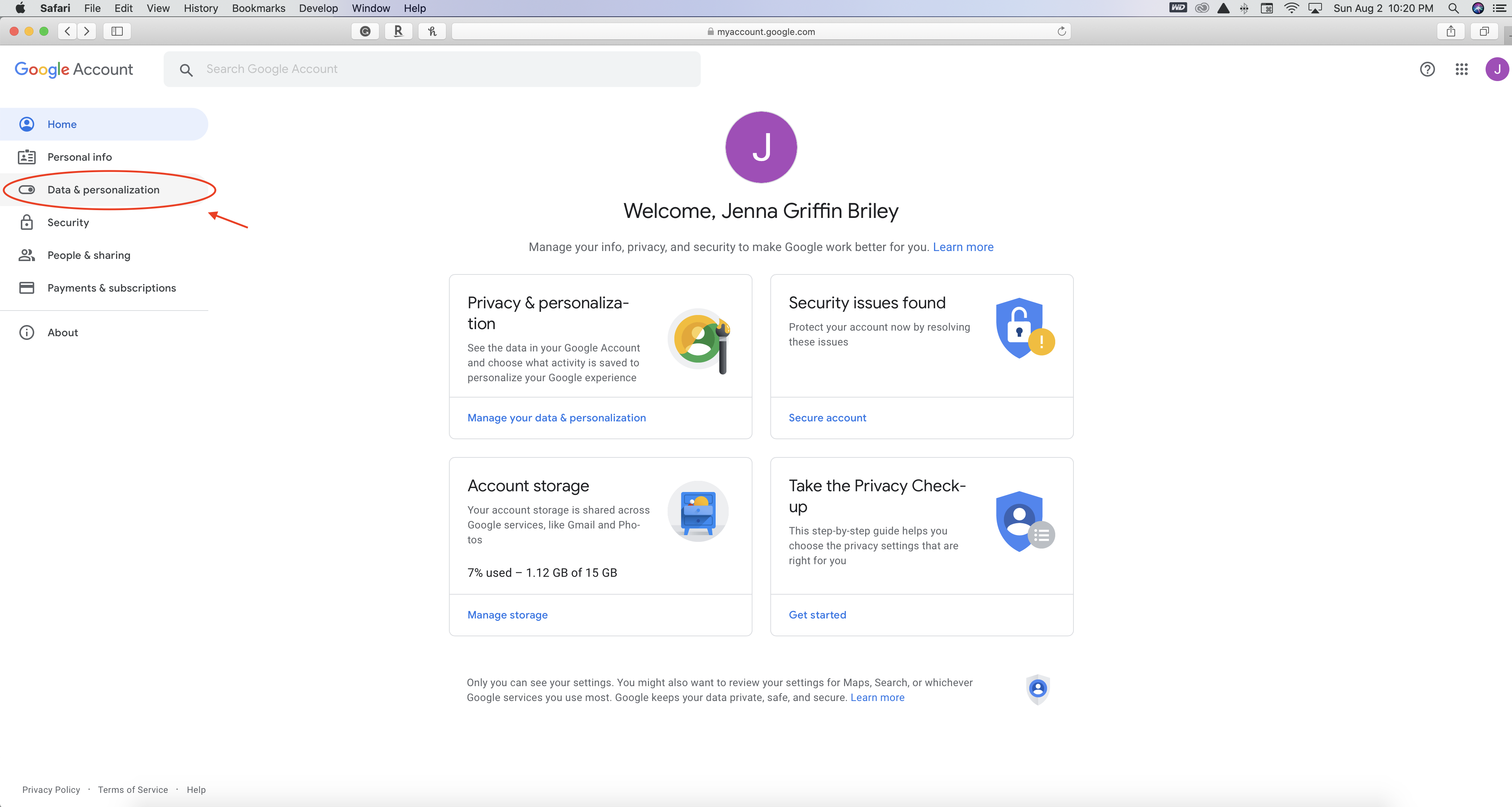This screenshot has width=1512, height=807.
Task: Open Payments & subscriptions section
Action: (112, 288)
